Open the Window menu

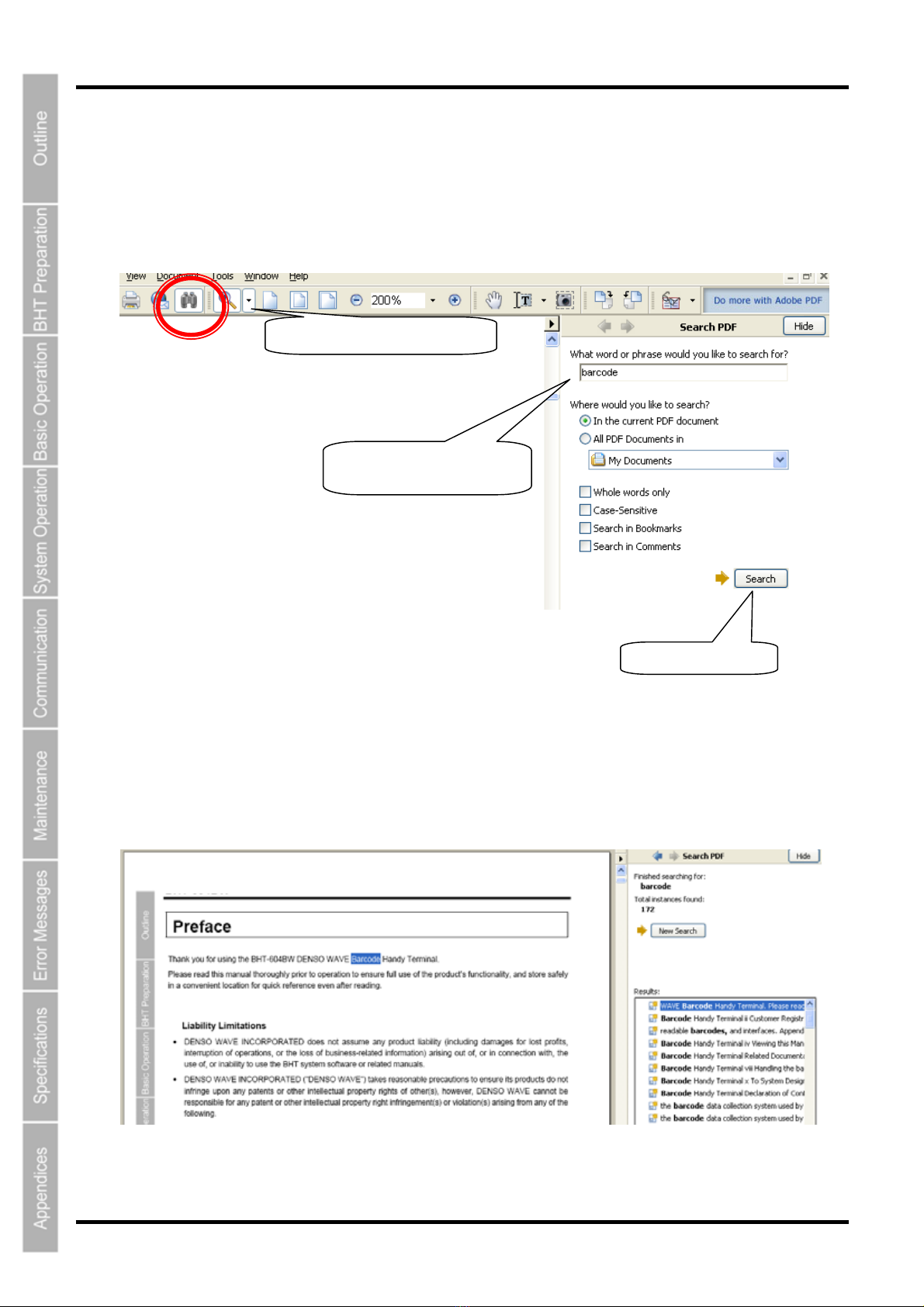tap(261, 276)
